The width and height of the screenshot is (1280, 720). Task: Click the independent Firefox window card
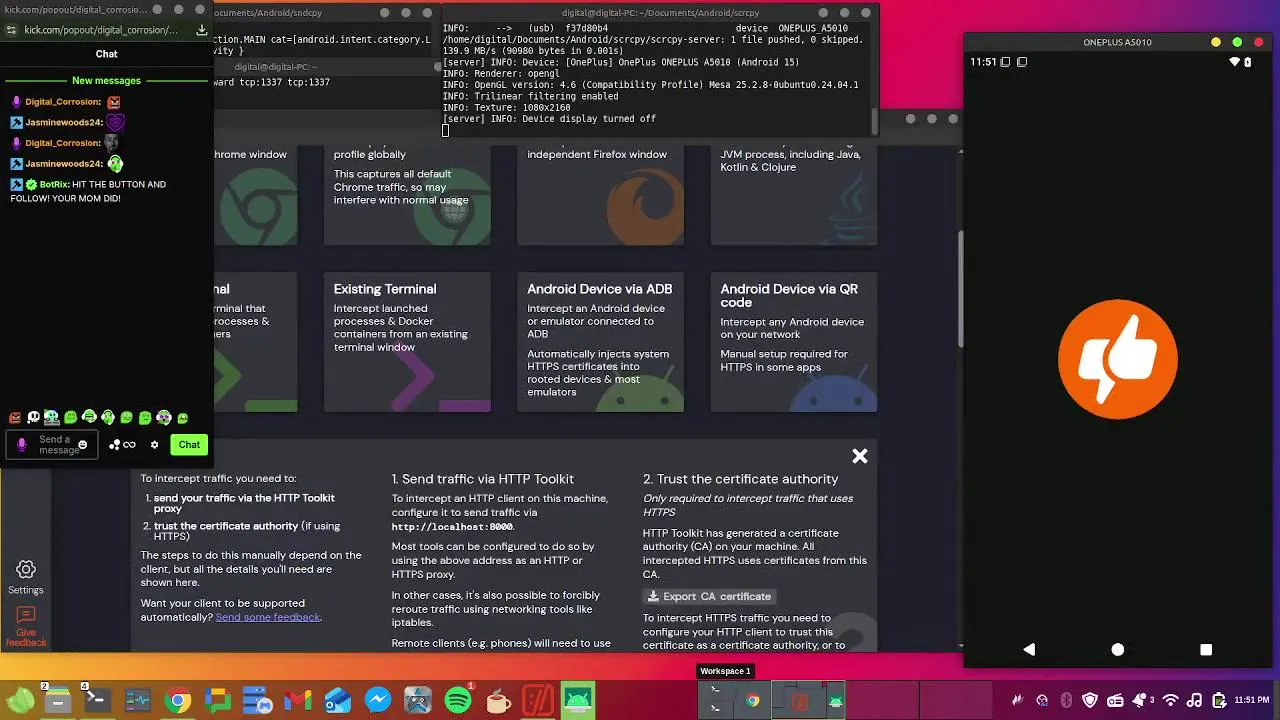(600, 195)
